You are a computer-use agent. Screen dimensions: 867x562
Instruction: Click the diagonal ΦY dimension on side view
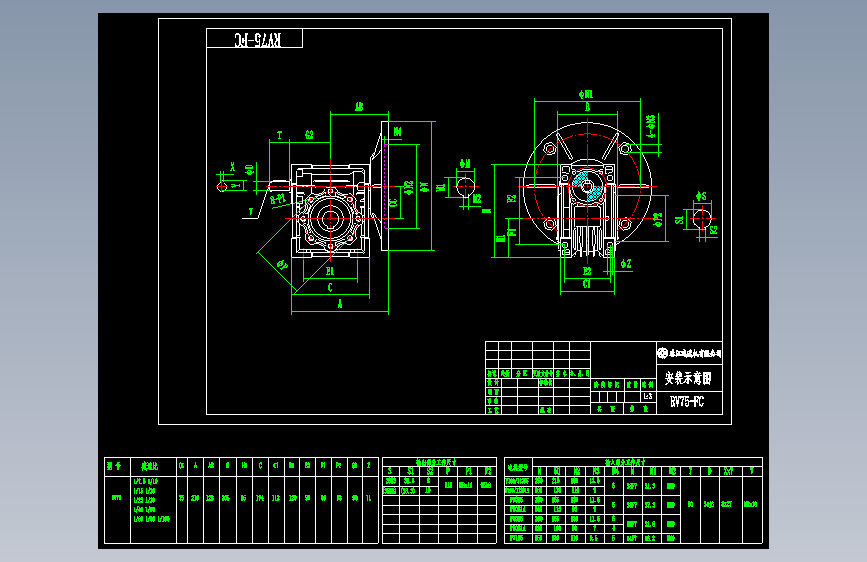282,264
